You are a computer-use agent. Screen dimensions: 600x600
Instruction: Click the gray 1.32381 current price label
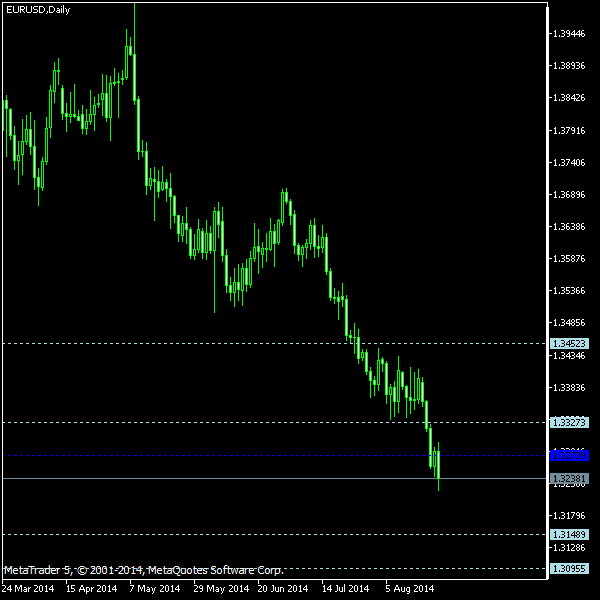tap(569, 478)
